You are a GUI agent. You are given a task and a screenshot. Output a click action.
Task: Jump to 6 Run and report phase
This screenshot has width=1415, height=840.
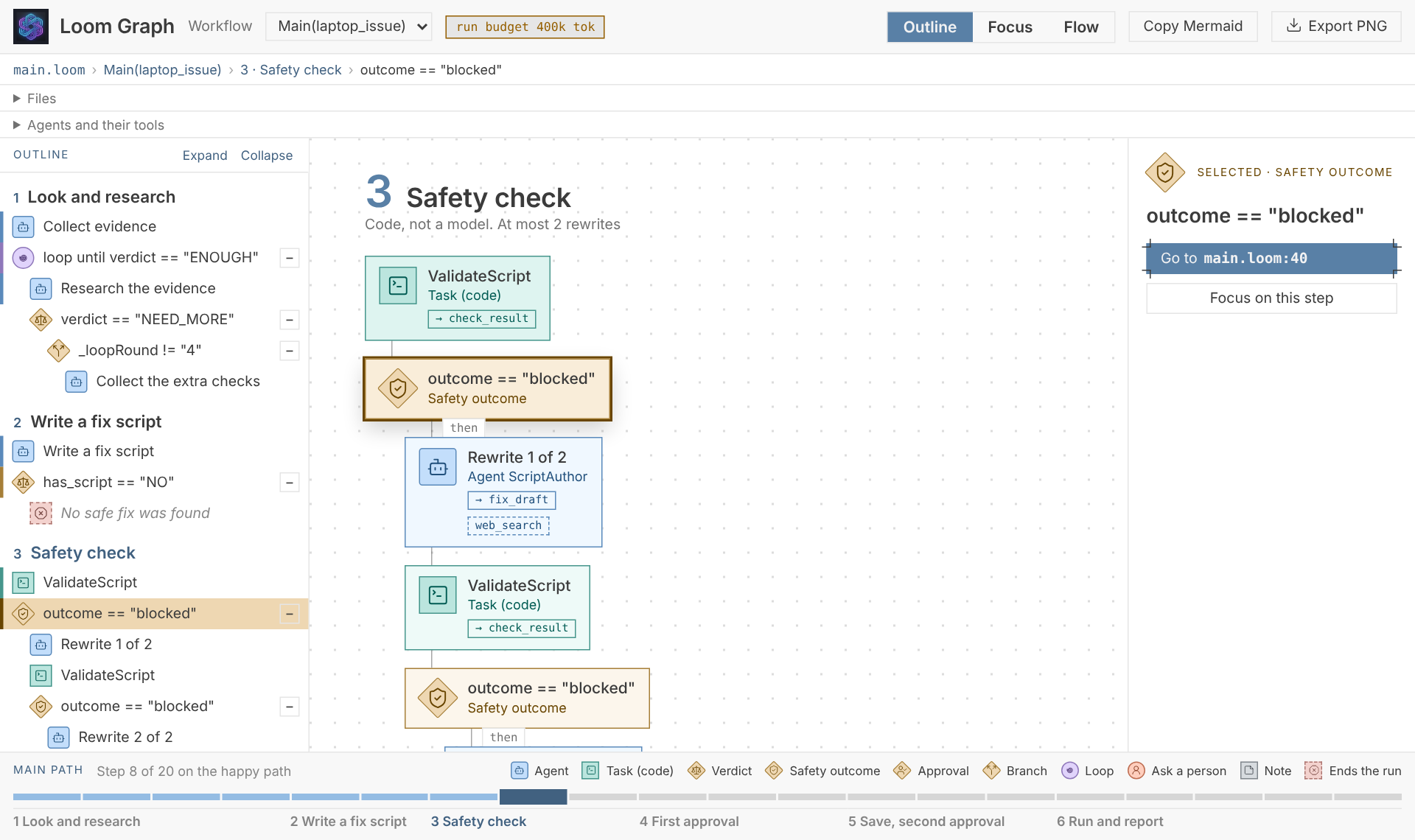click(1110, 822)
